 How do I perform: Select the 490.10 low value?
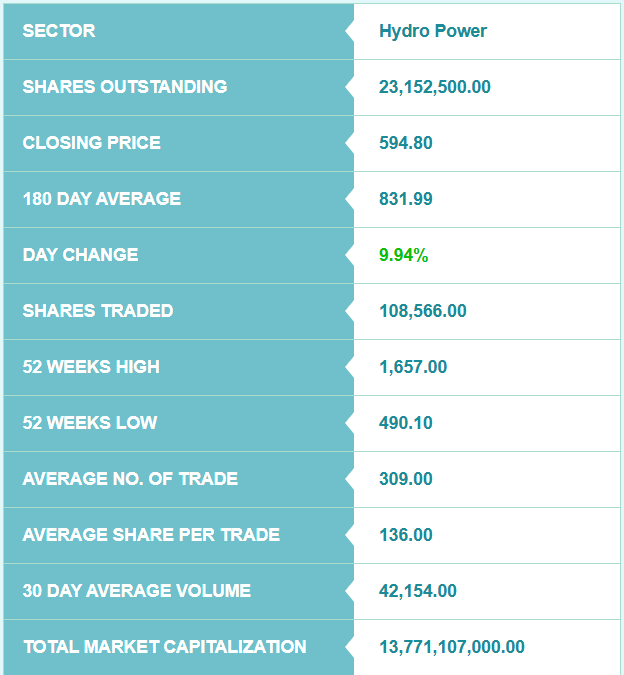[x=406, y=423]
